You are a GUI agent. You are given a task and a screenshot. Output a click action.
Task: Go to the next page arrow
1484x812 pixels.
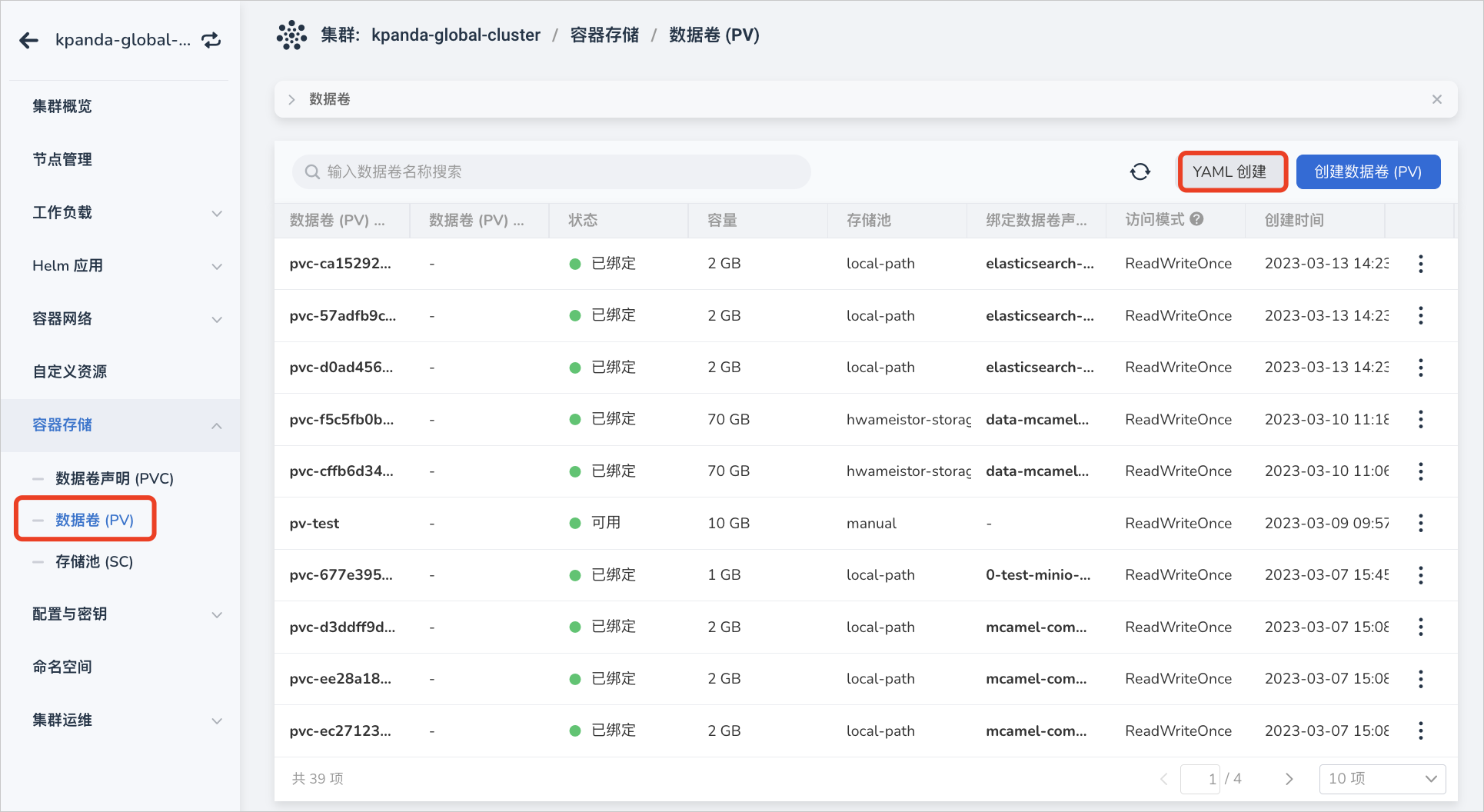click(x=1289, y=779)
